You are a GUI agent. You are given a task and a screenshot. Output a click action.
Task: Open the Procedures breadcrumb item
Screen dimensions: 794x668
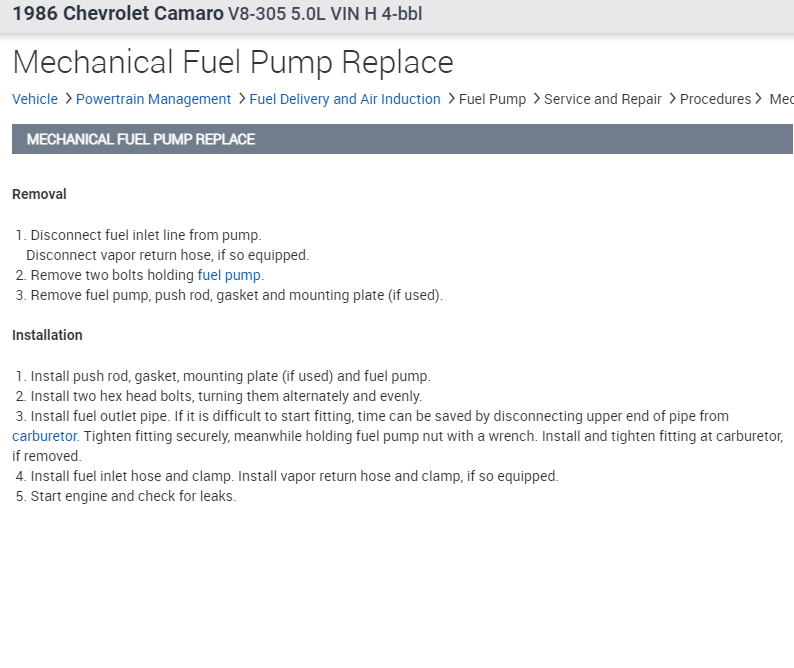(x=715, y=99)
